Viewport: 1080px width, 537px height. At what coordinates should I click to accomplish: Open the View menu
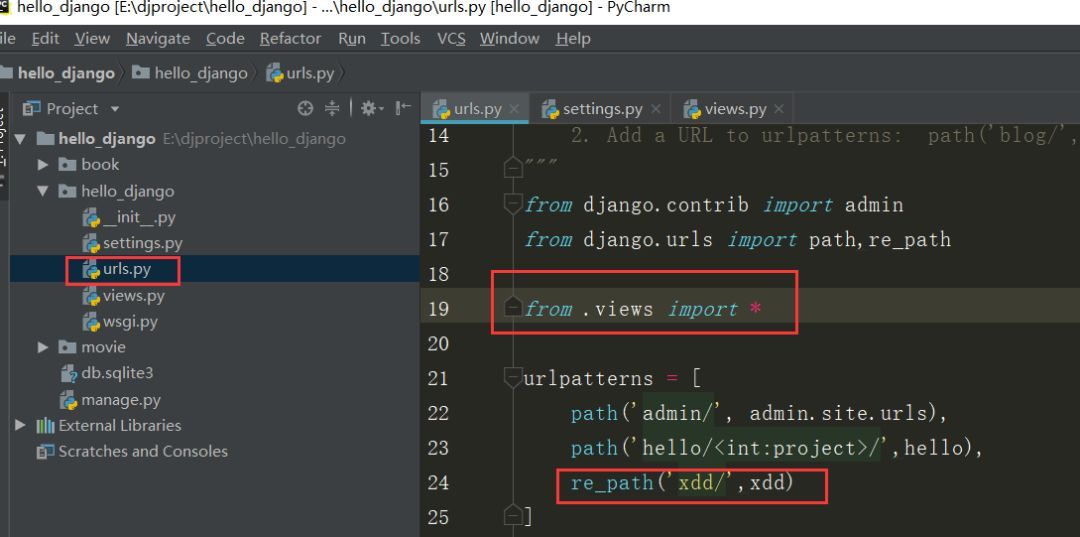pyautogui.click(x=92, y=39)
